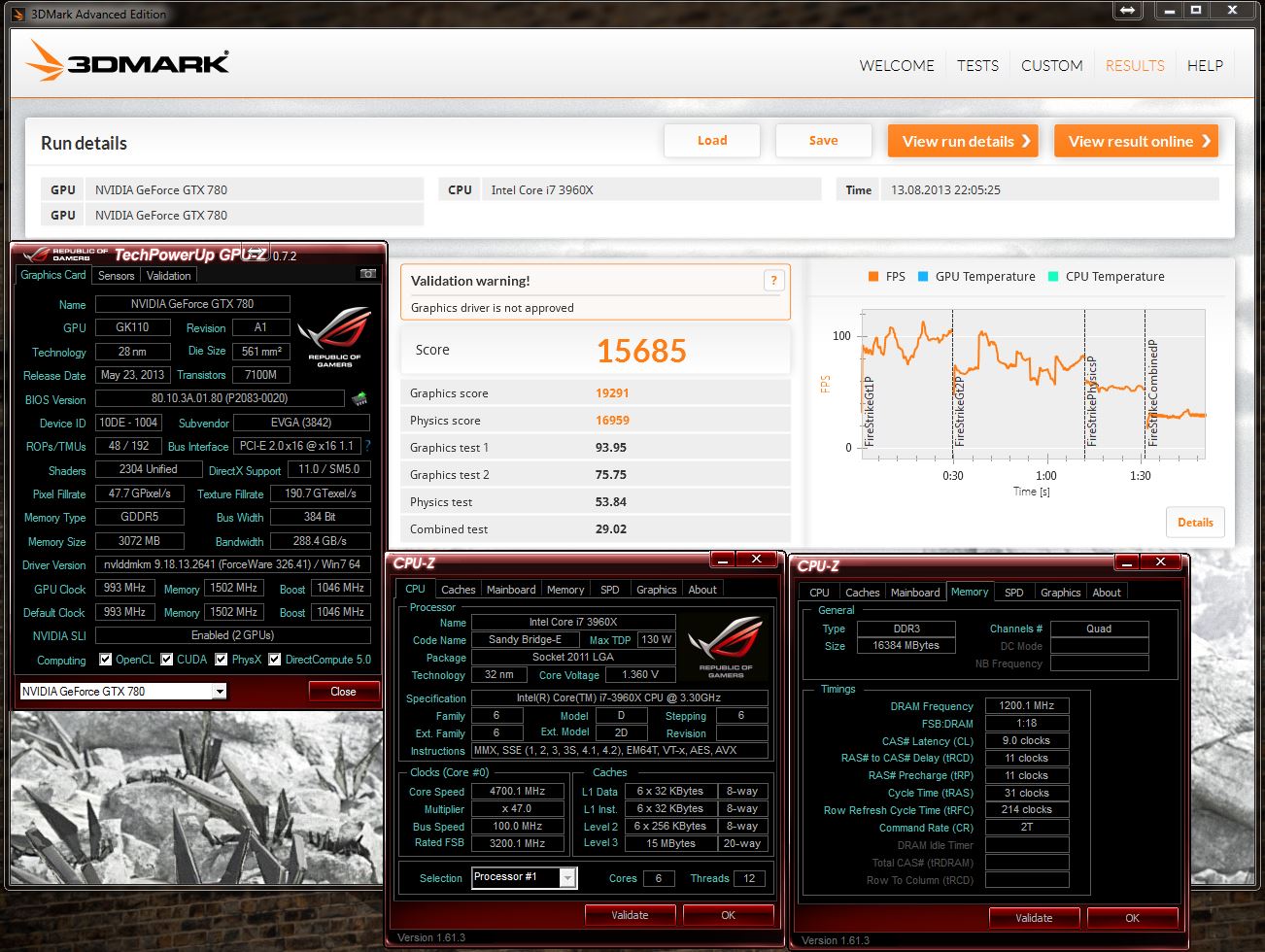Click the BIOS Version field 80.10.3A.01.80
This screenshot has height=952, width=1265.
point(220,398)
